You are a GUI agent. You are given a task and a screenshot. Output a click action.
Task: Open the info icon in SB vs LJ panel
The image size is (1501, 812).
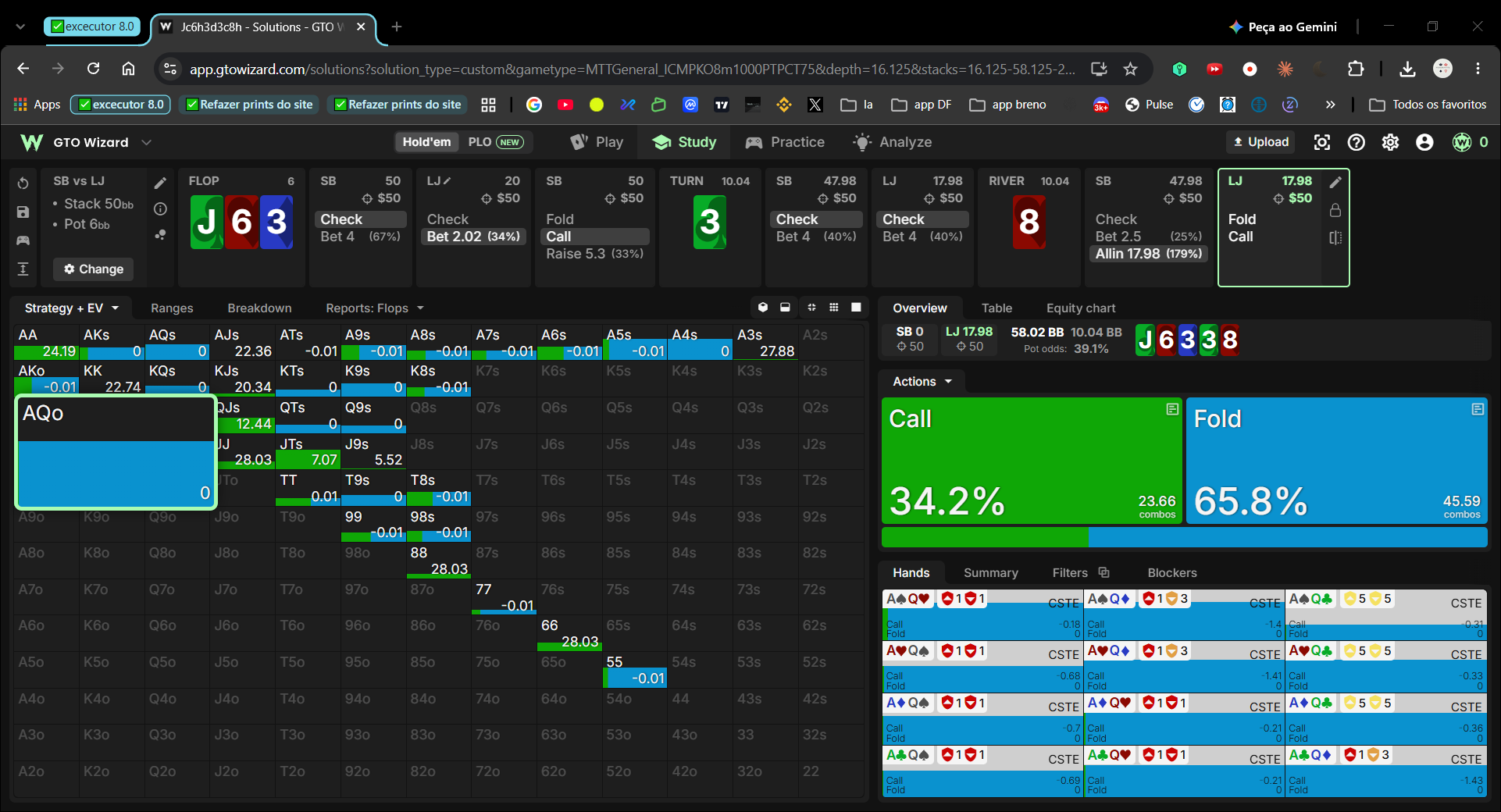click(160, 208)
